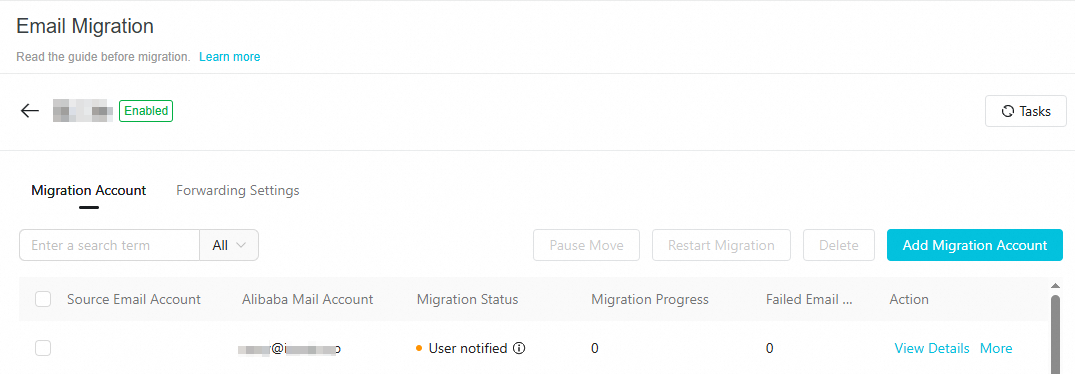Tick the first row's checkbox
This screenshot has height=374, width=1075.
coord(43,348)
